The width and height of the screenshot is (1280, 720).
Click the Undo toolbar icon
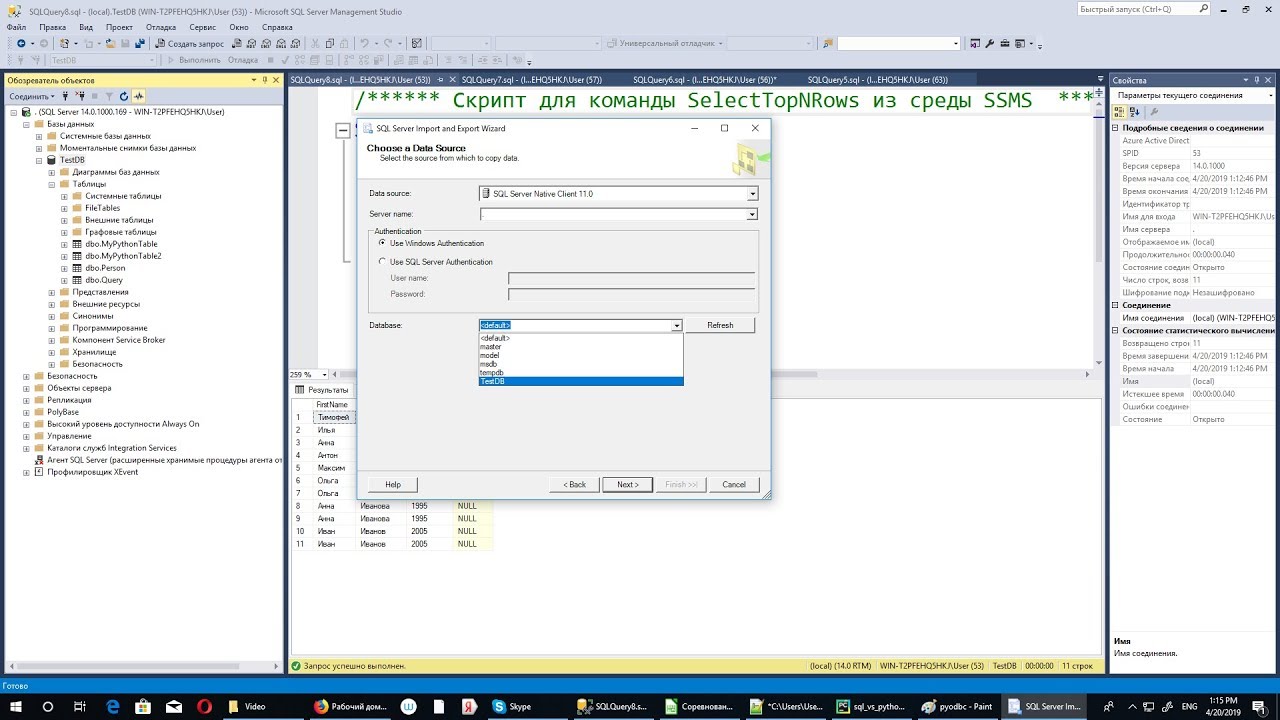(365, 44)
